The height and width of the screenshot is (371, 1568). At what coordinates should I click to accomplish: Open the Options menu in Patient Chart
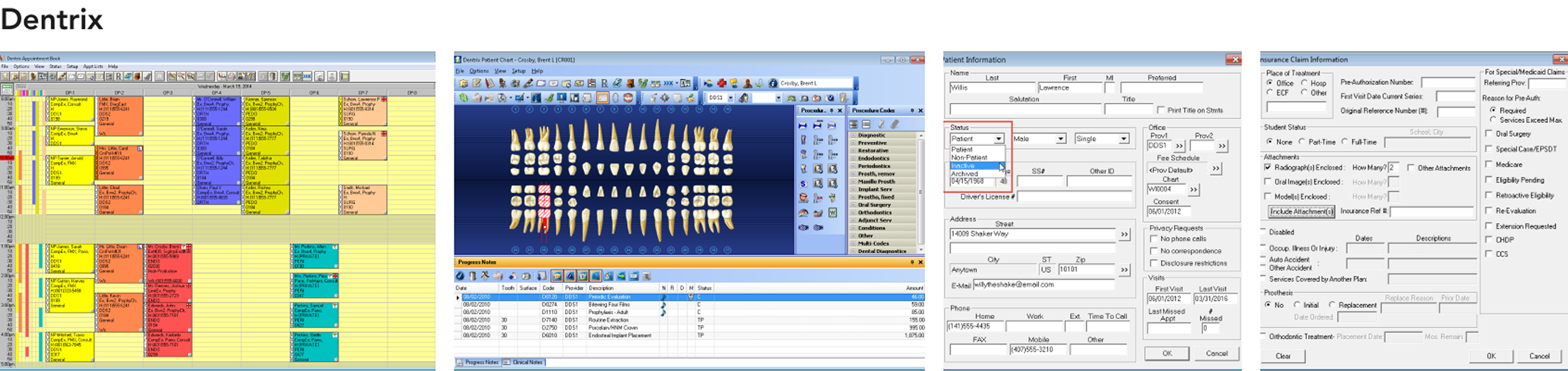(479, 71)
